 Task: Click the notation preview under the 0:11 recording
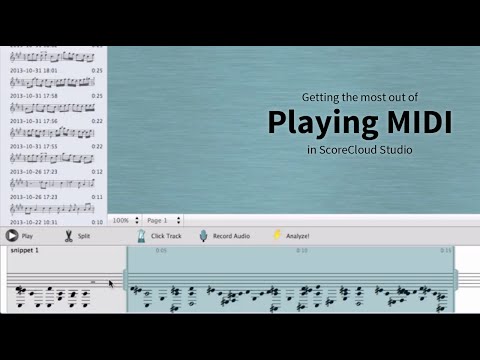click(52, 209)
